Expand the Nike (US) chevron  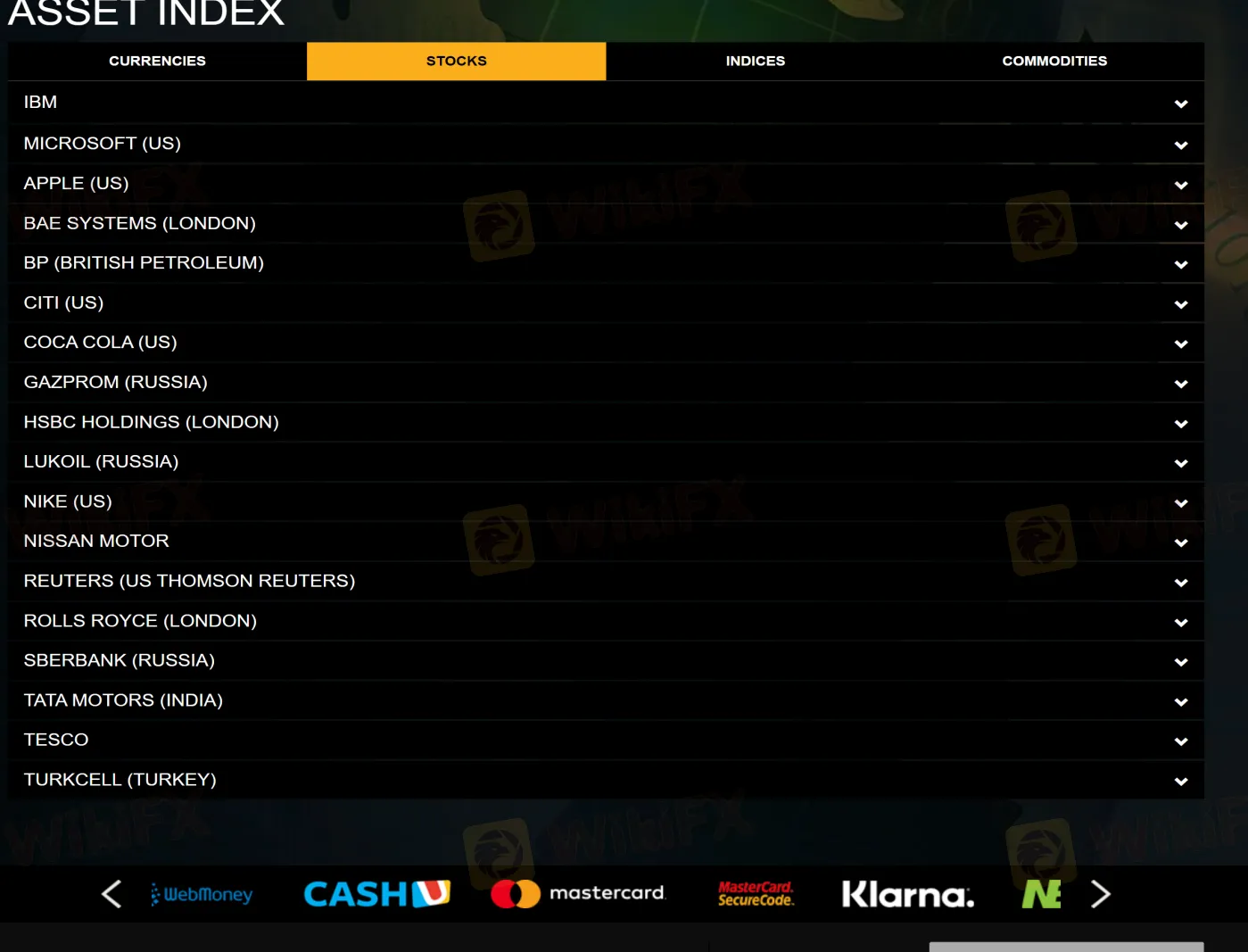click(x=1181, y=503)
